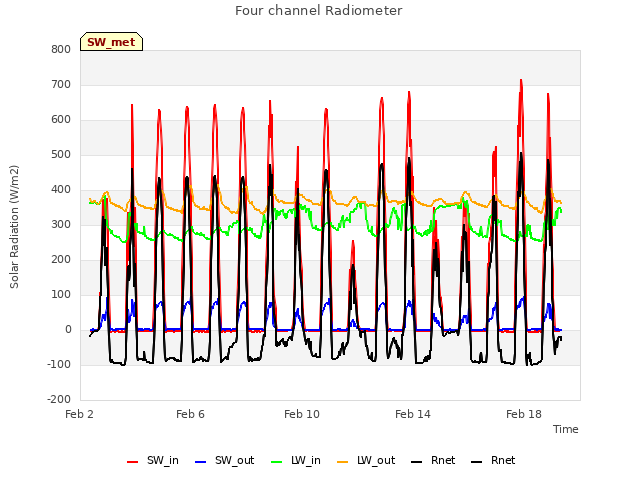Click the 500 y-axis tick label
Viewport: 640px width, 480px height.
(x=61, y=155)
